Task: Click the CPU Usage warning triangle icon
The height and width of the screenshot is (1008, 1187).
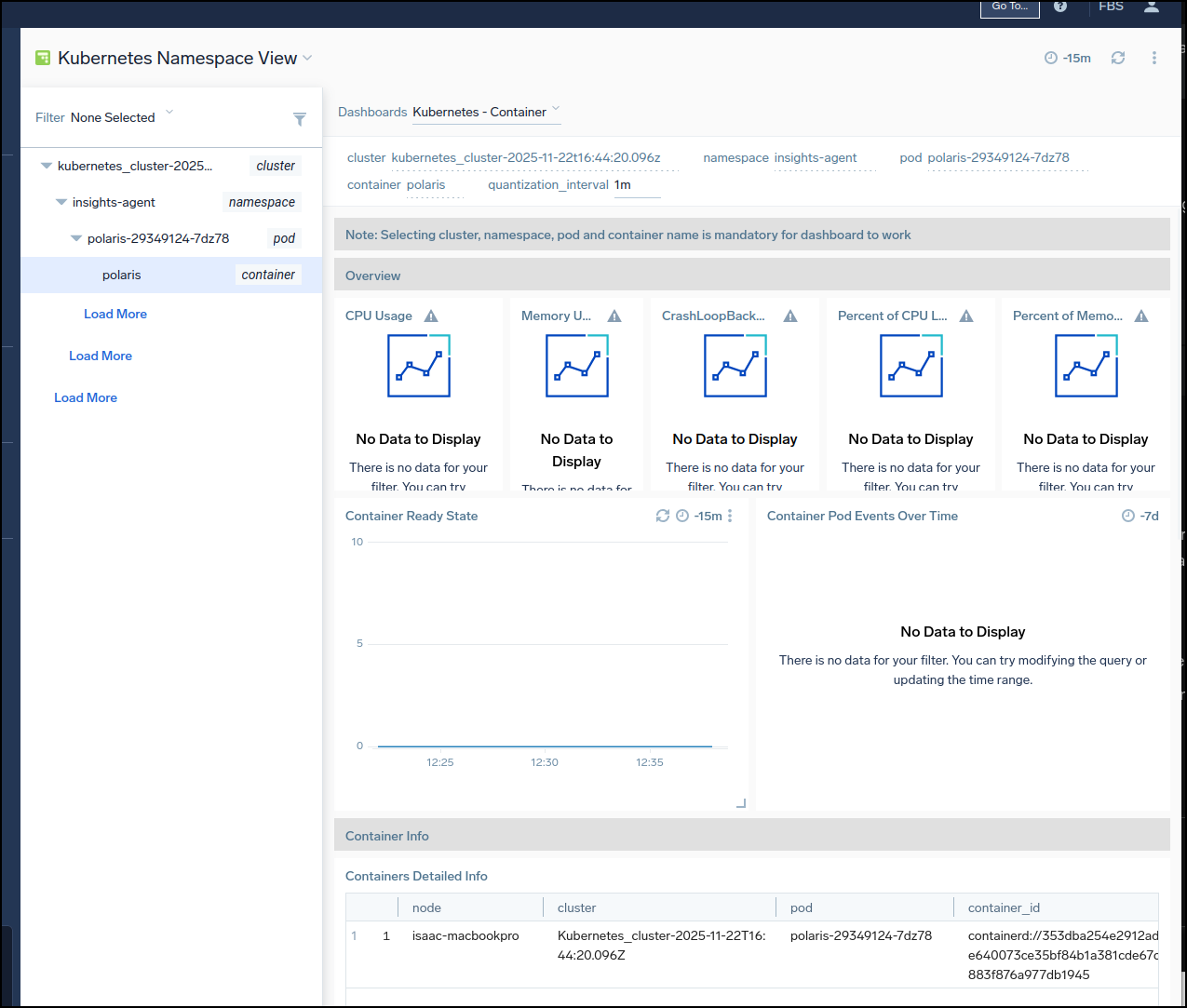Action: 431,316
